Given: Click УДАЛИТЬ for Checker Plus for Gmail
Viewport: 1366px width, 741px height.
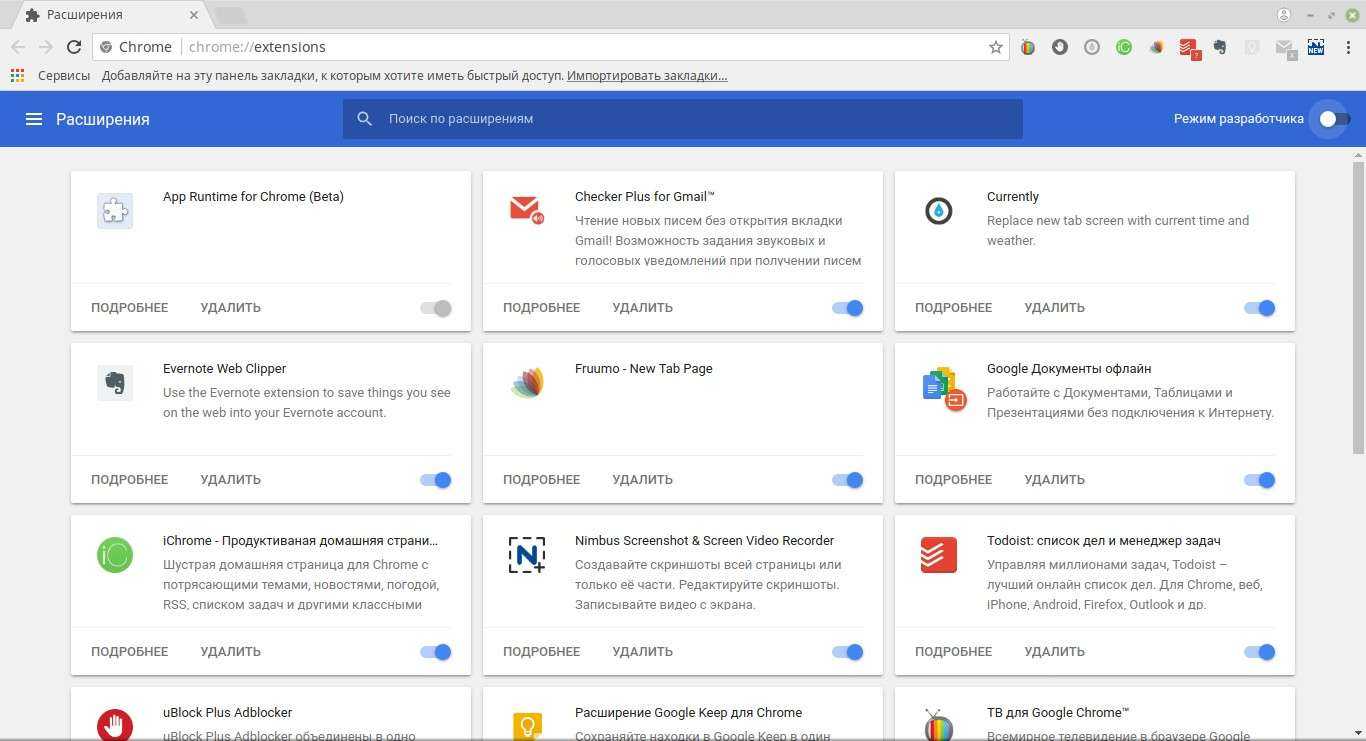Looking at the screenshot, I should 642,307.
